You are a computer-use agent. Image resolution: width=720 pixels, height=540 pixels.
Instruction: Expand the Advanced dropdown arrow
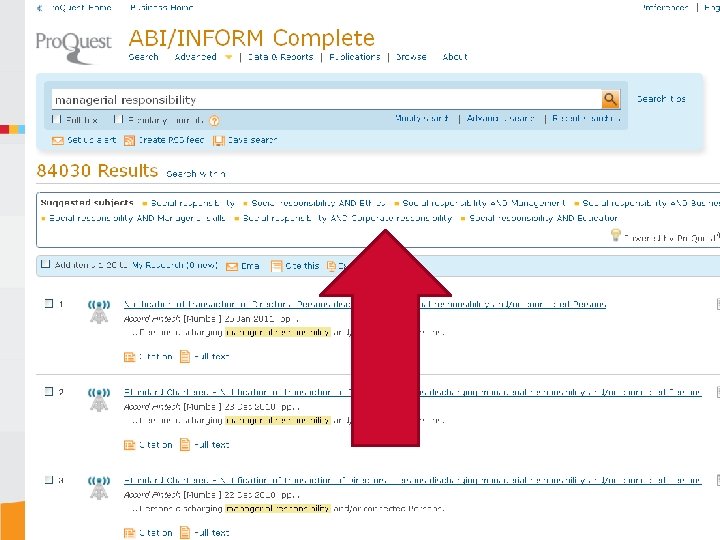228,57
